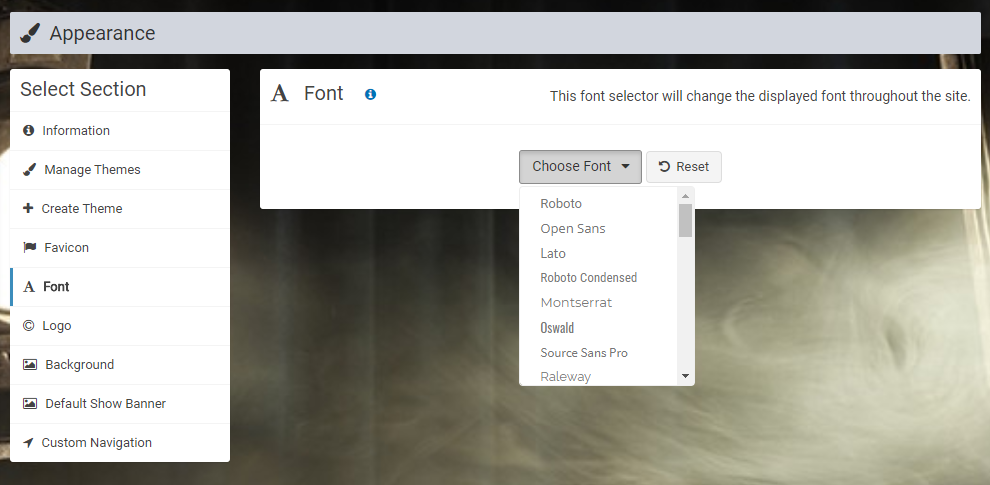Click the plus icon beside Create Theme
The image size is (990, 485).
point(28,208)
